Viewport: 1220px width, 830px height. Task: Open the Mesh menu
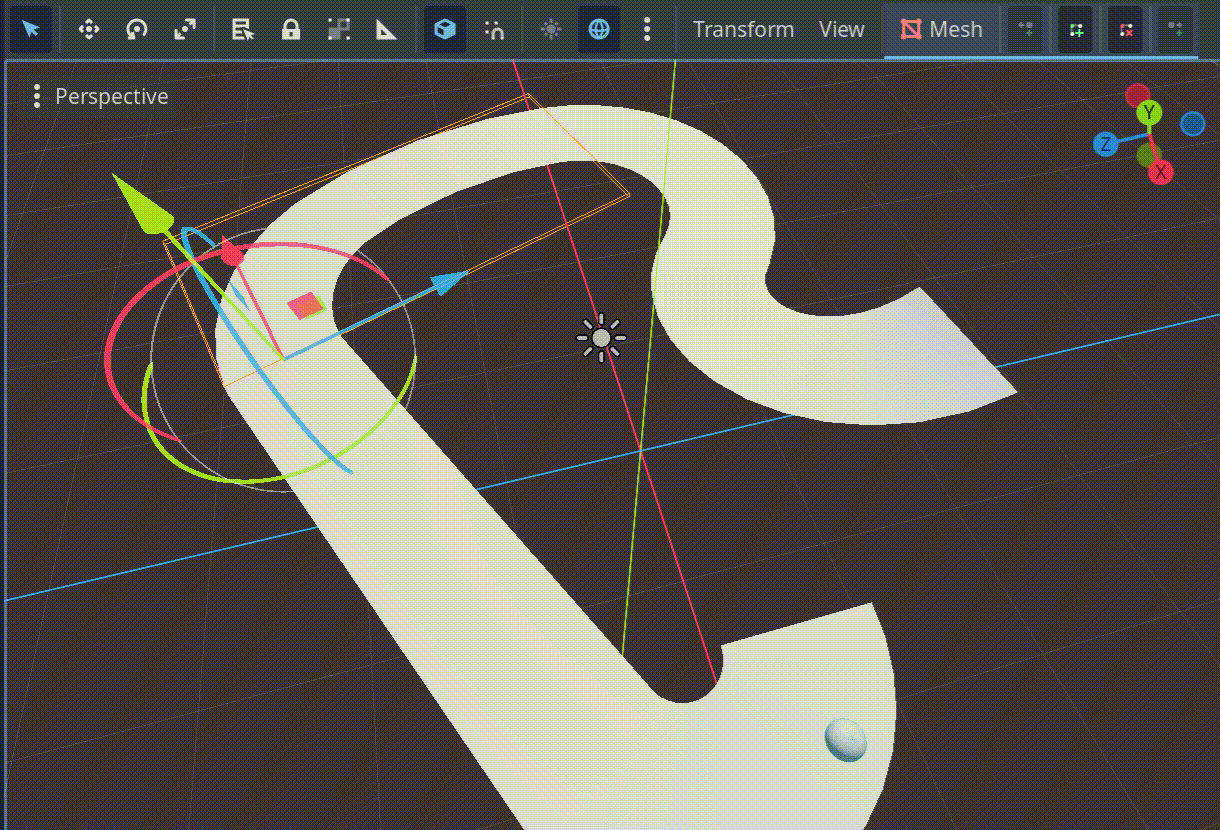click(x=941, y=29)
